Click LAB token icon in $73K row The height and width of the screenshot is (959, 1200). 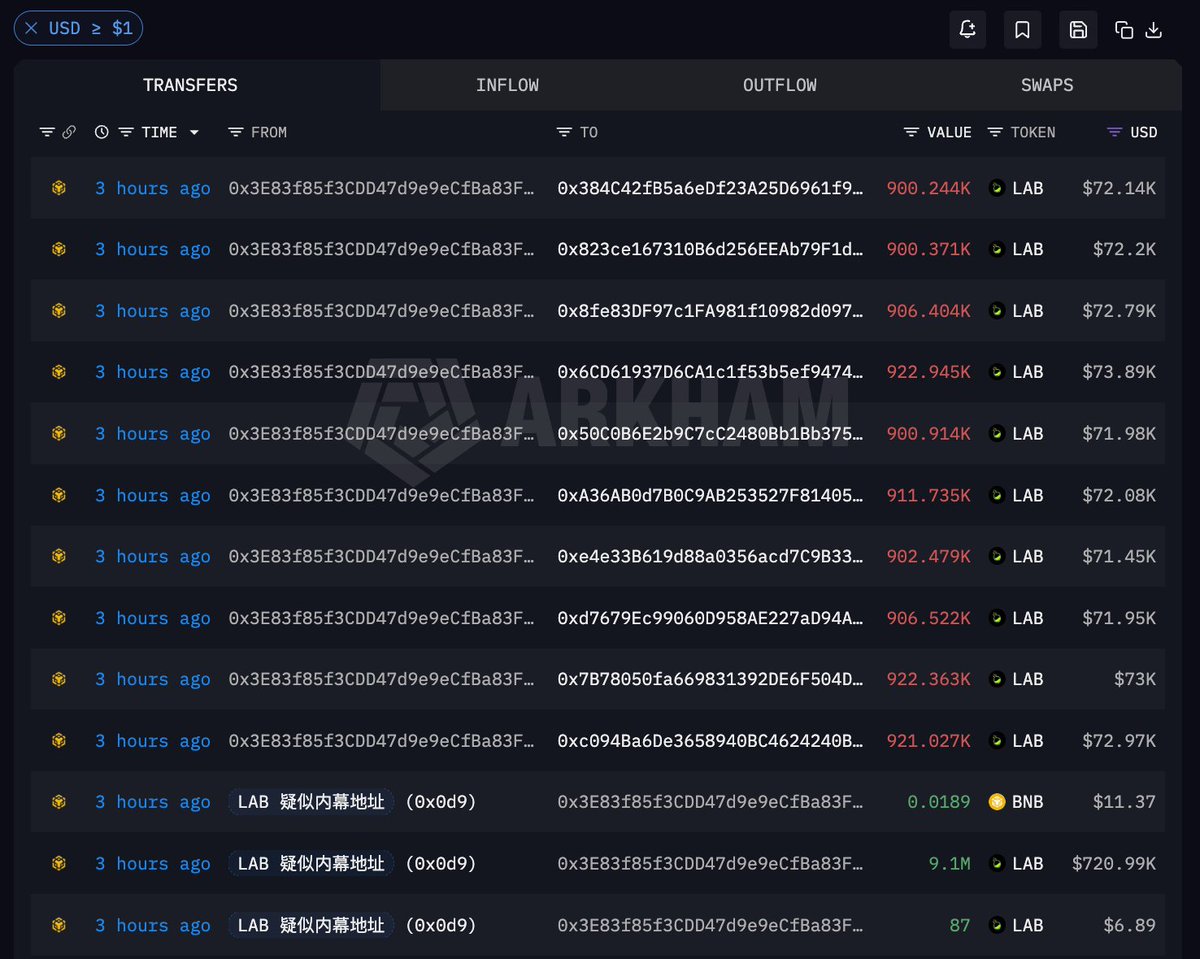tap(996, 679)
